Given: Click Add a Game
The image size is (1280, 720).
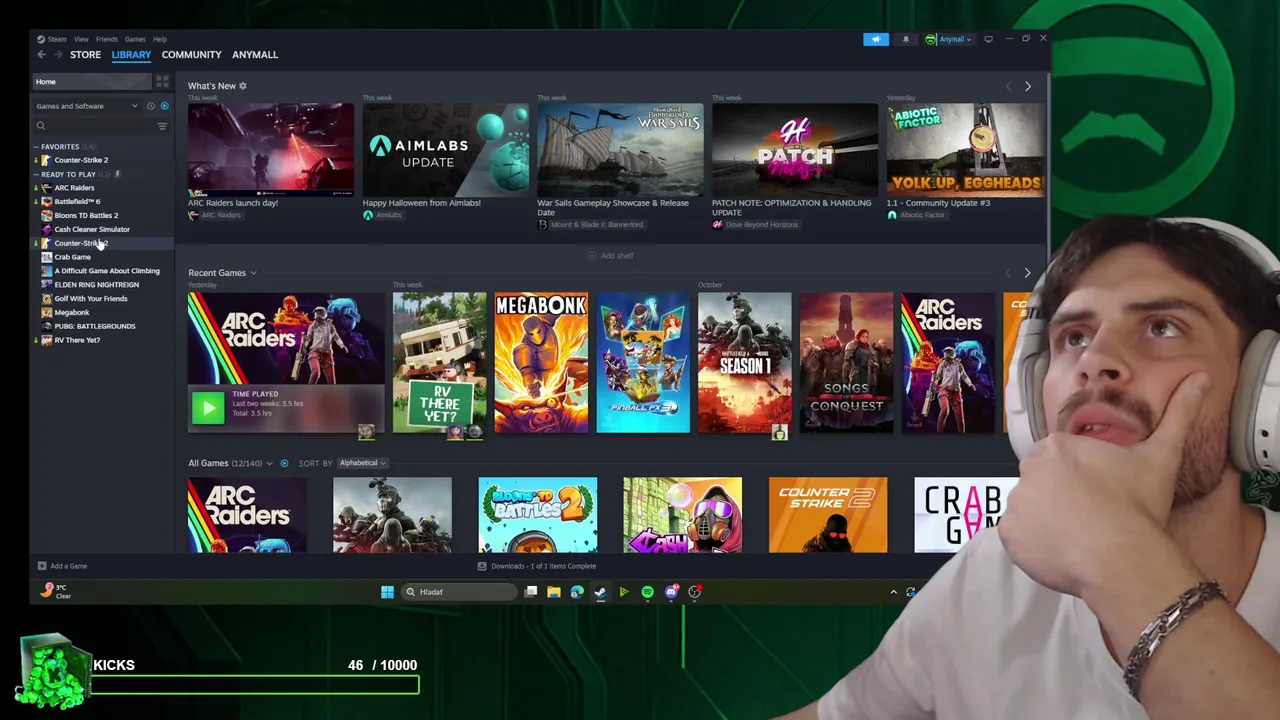Looking at the screenshot, I should point(62,566).
